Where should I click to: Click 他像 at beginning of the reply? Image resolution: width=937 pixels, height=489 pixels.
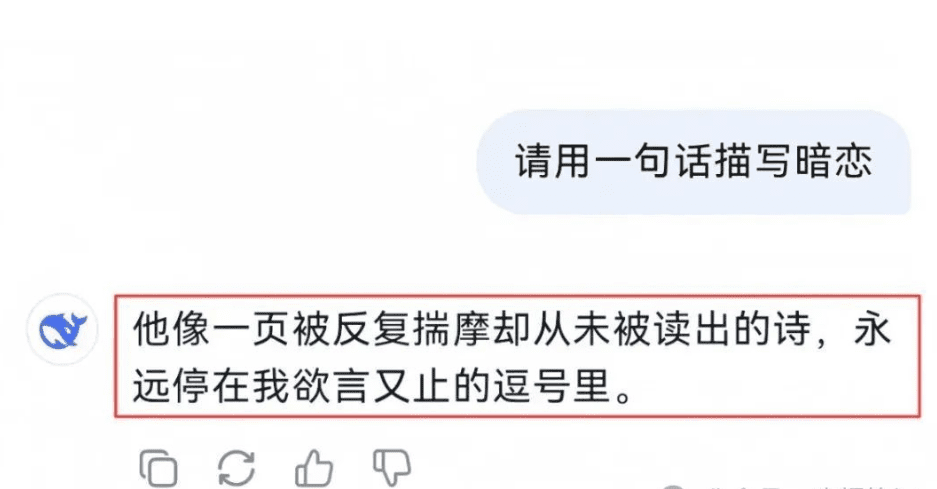172,329
